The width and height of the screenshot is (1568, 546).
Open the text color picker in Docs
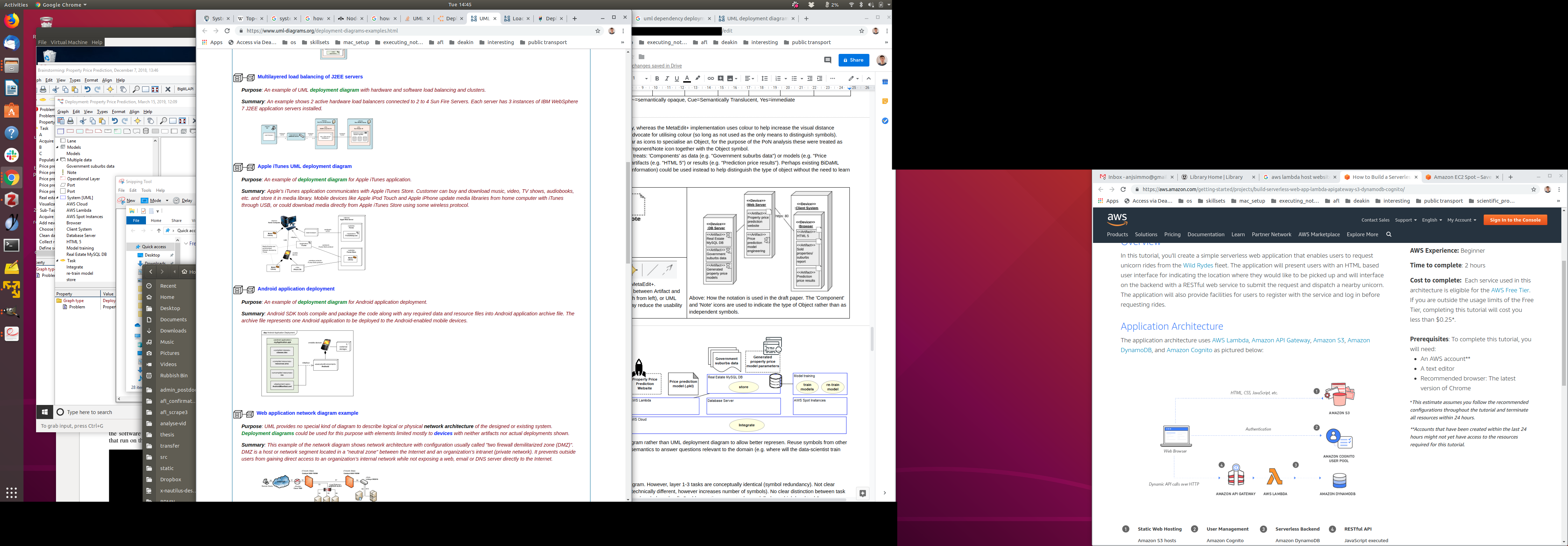[x=687, y=78]
